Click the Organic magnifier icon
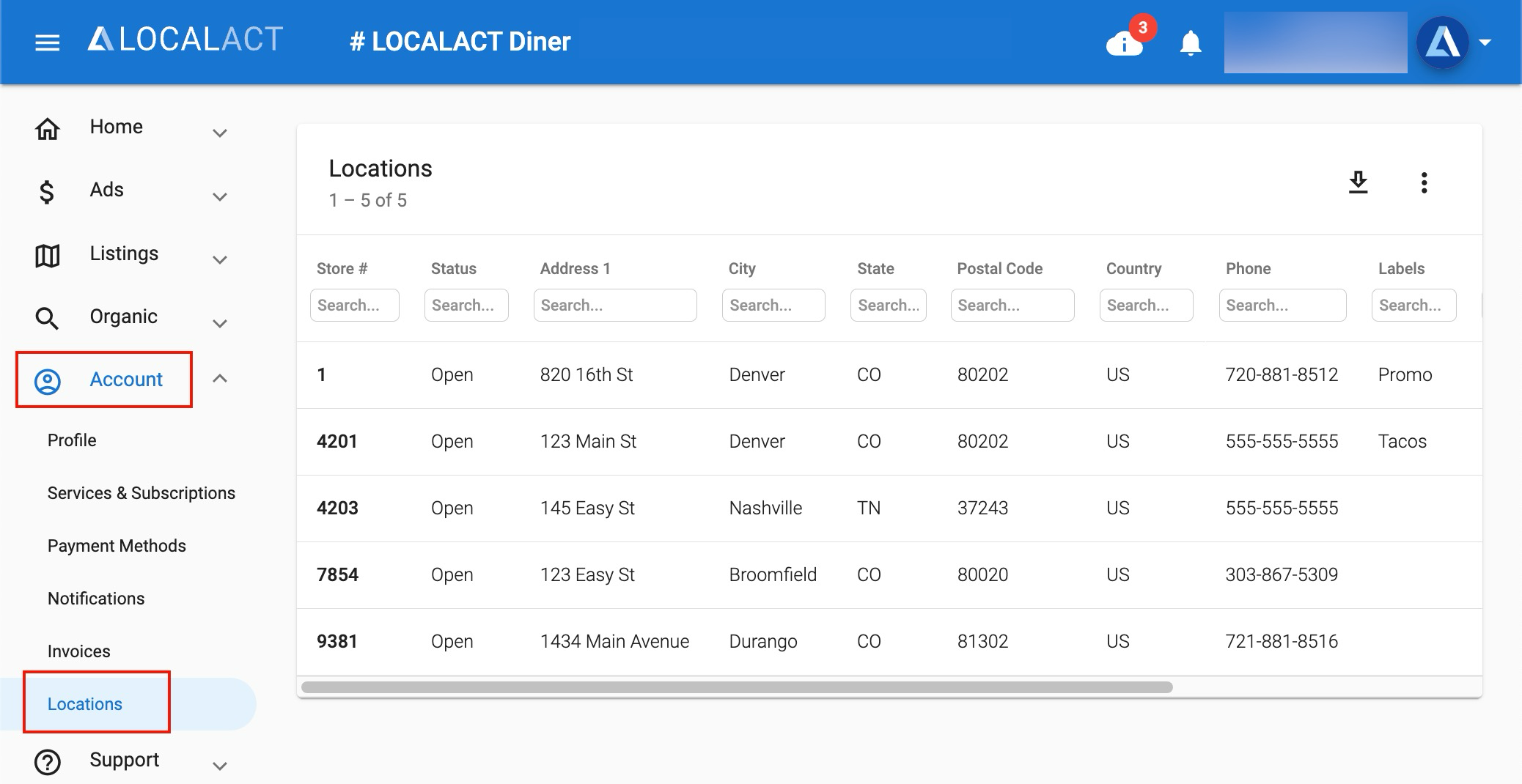 coord(47,319)
